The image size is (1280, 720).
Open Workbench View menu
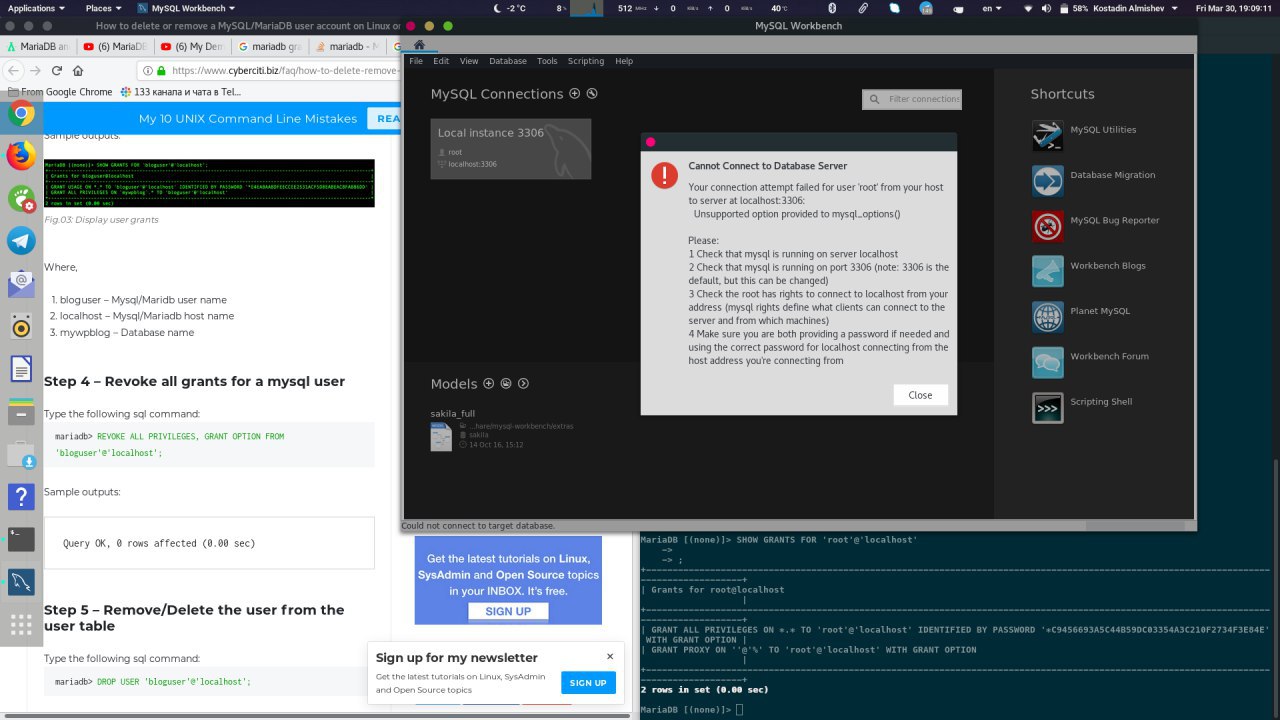pos(469,61)
